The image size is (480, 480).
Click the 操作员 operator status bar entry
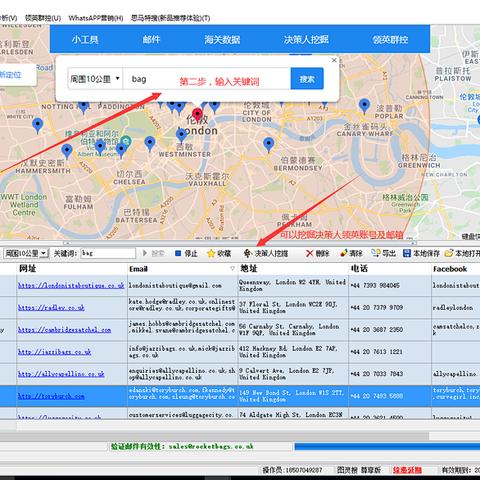tap(292, 470)
